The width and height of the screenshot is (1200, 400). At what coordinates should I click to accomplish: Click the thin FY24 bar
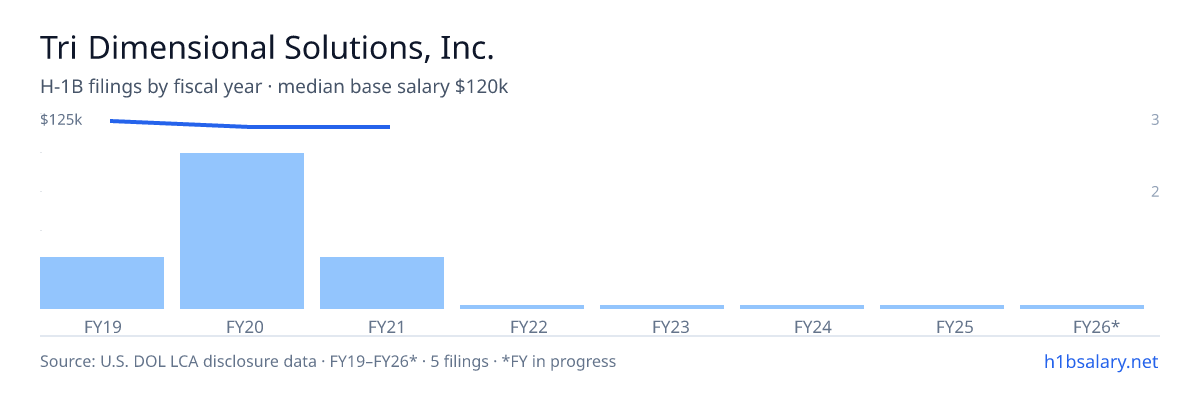tap(802, 307)
